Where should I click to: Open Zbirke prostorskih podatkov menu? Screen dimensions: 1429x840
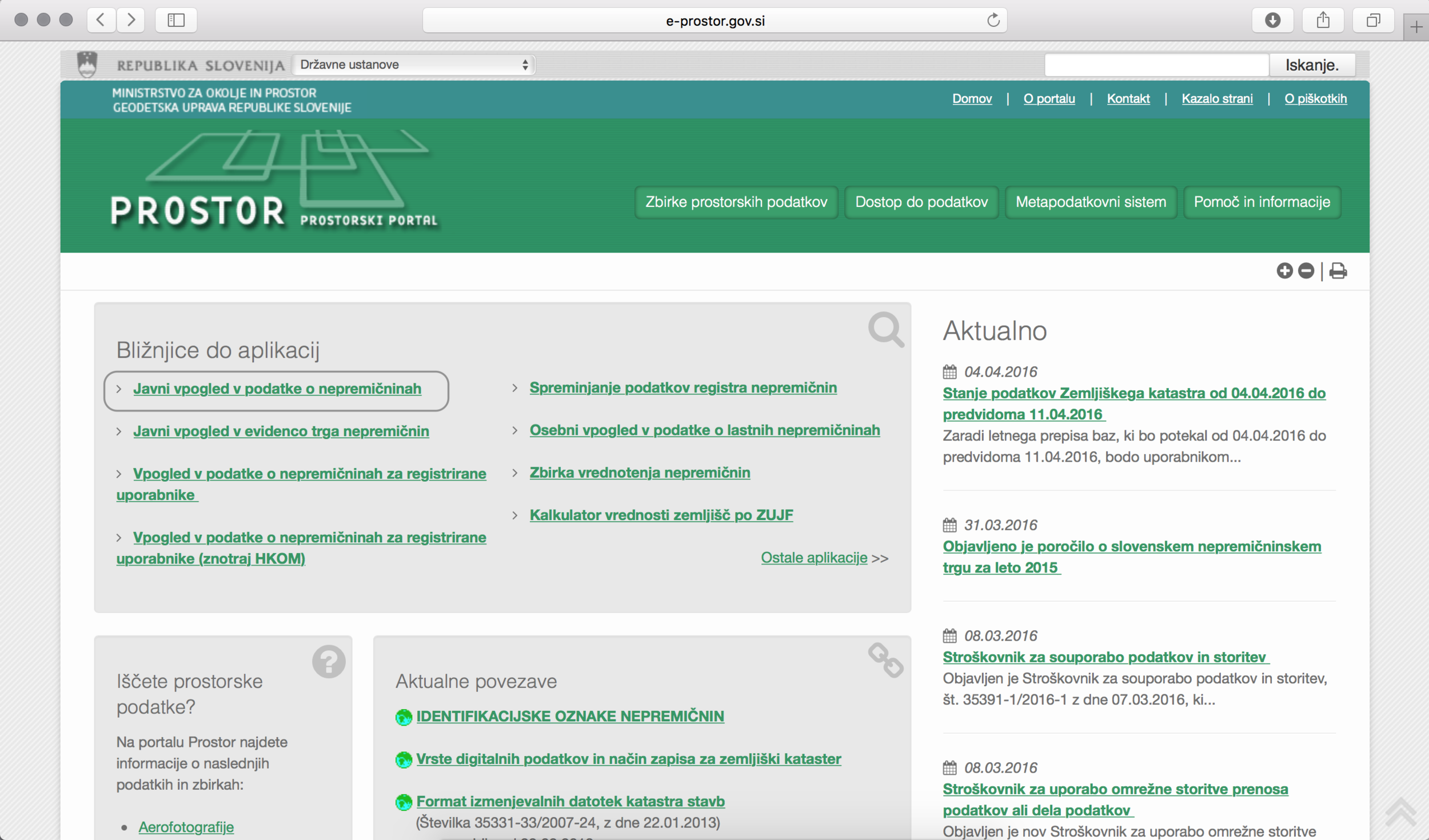tap(736, 202)
